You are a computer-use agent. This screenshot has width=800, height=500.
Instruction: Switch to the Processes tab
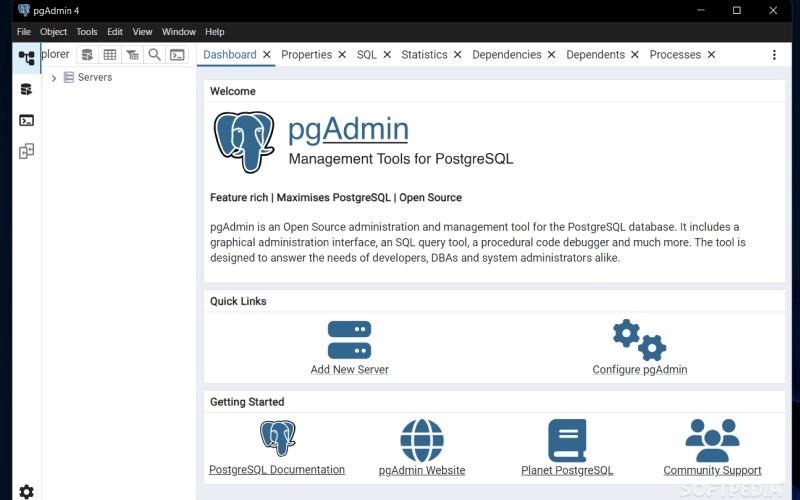pyautogui.click(x=675, y=55)
